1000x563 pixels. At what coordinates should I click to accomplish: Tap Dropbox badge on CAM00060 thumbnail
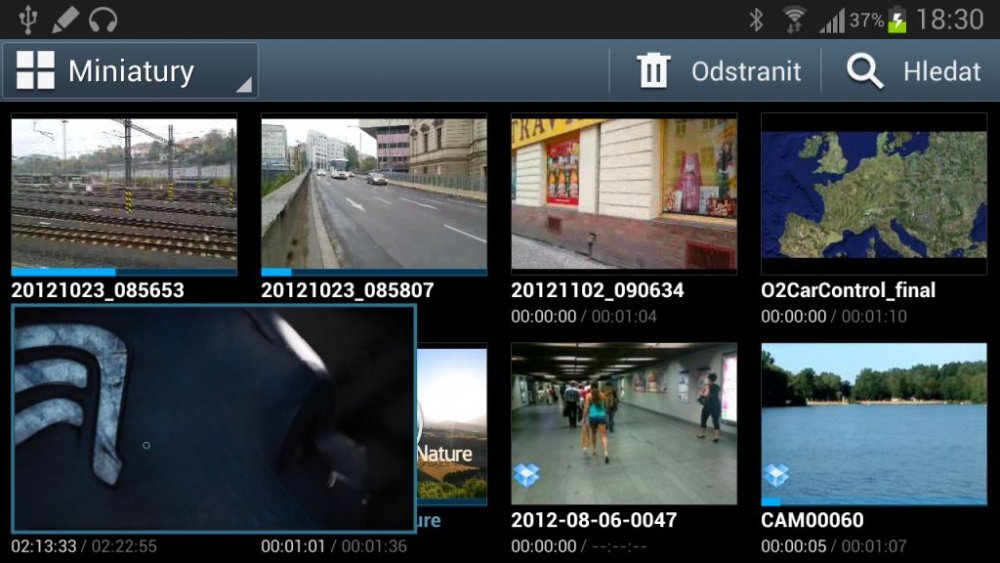[x=776, y=475]
